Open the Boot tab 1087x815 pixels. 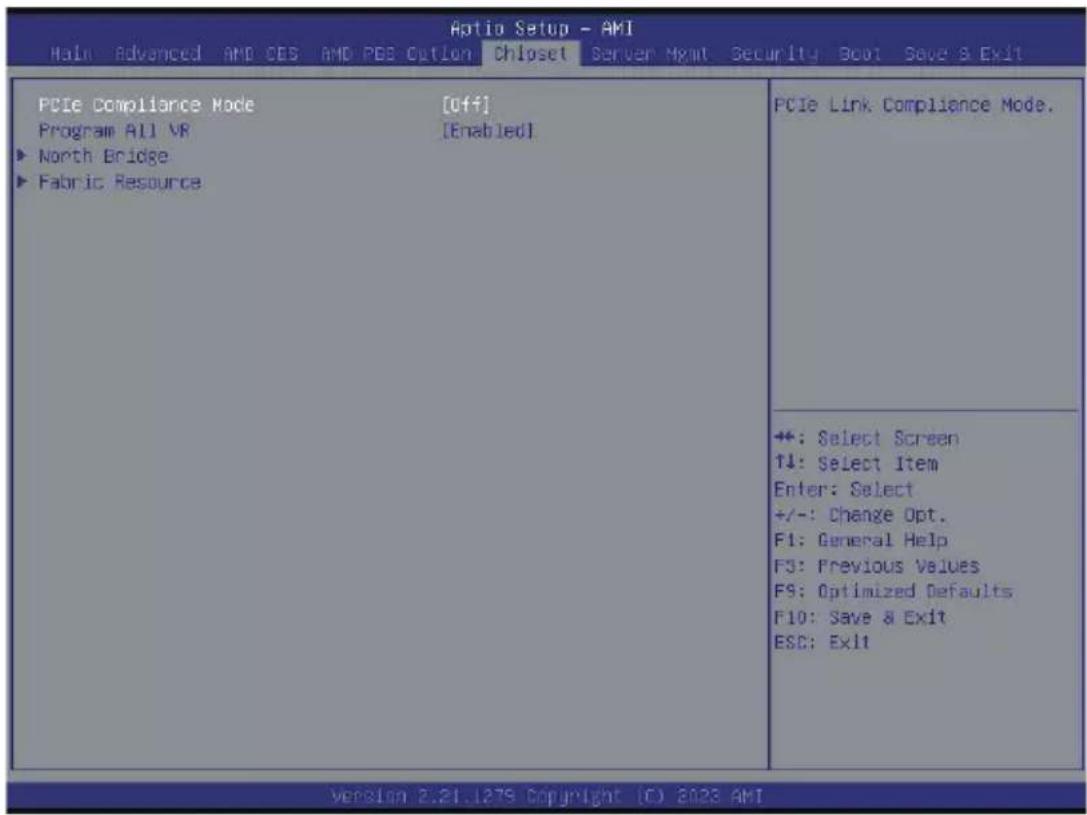[860, 54]
